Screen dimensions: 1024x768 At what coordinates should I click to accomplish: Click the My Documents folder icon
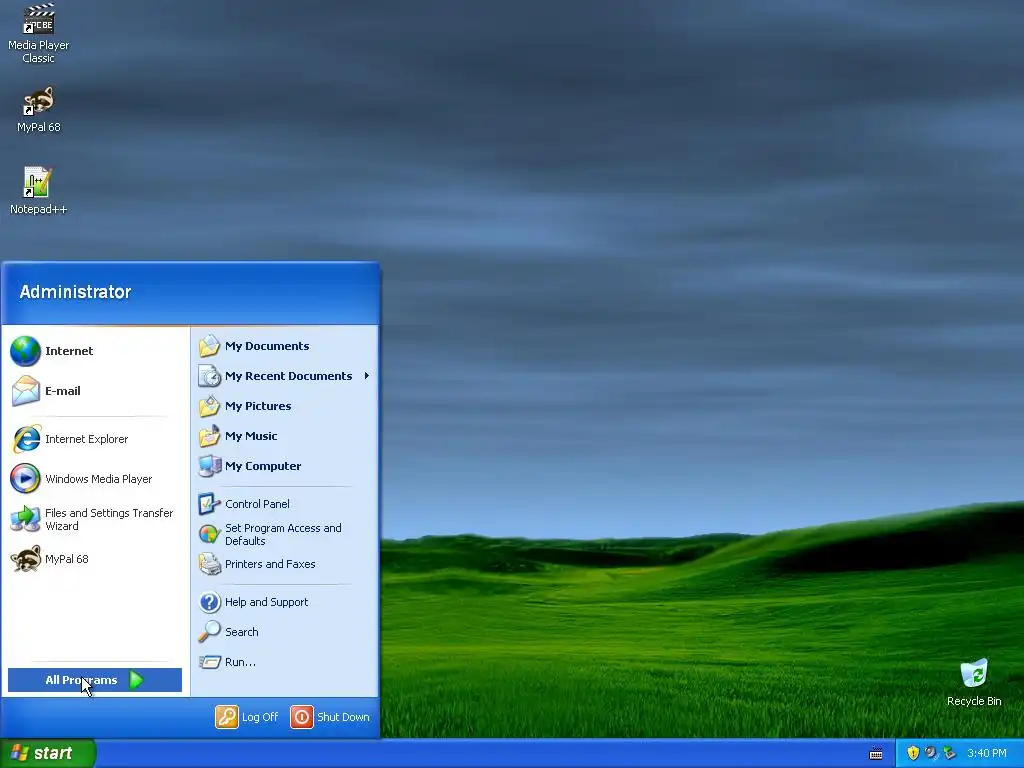[x=210, y=345]
